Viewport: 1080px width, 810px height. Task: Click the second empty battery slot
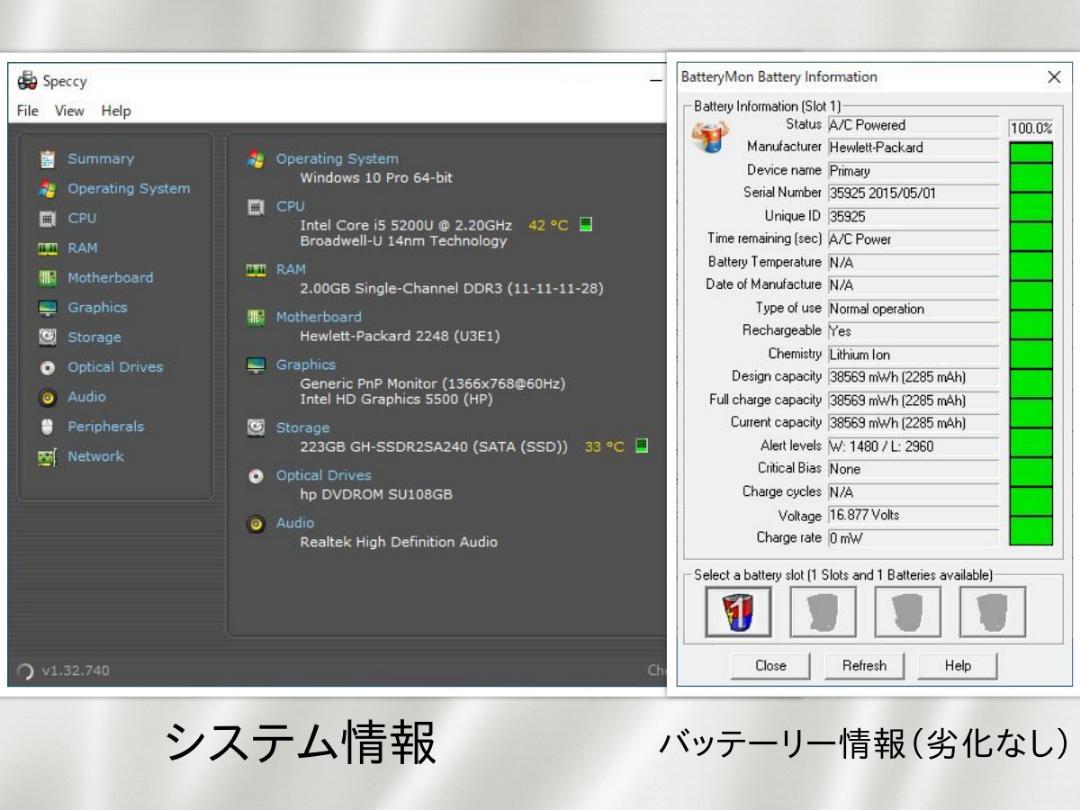point(822,612)
